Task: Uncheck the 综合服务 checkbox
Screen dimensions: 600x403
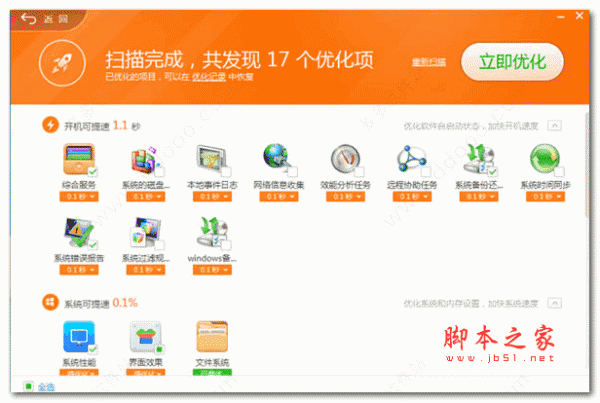Action: coord(93,172)
